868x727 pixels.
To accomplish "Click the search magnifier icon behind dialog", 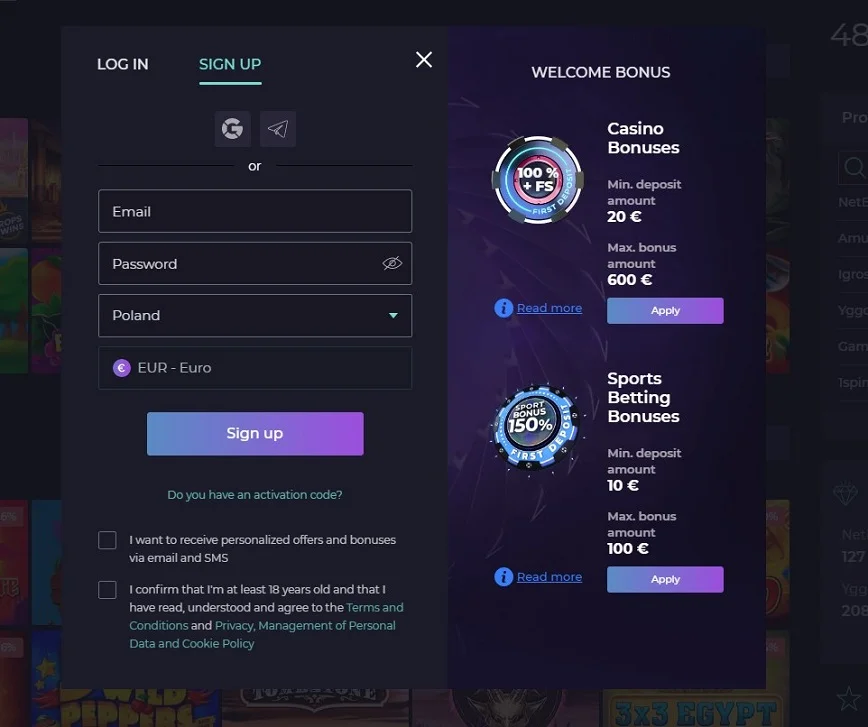I will click(x=854, y=167).
